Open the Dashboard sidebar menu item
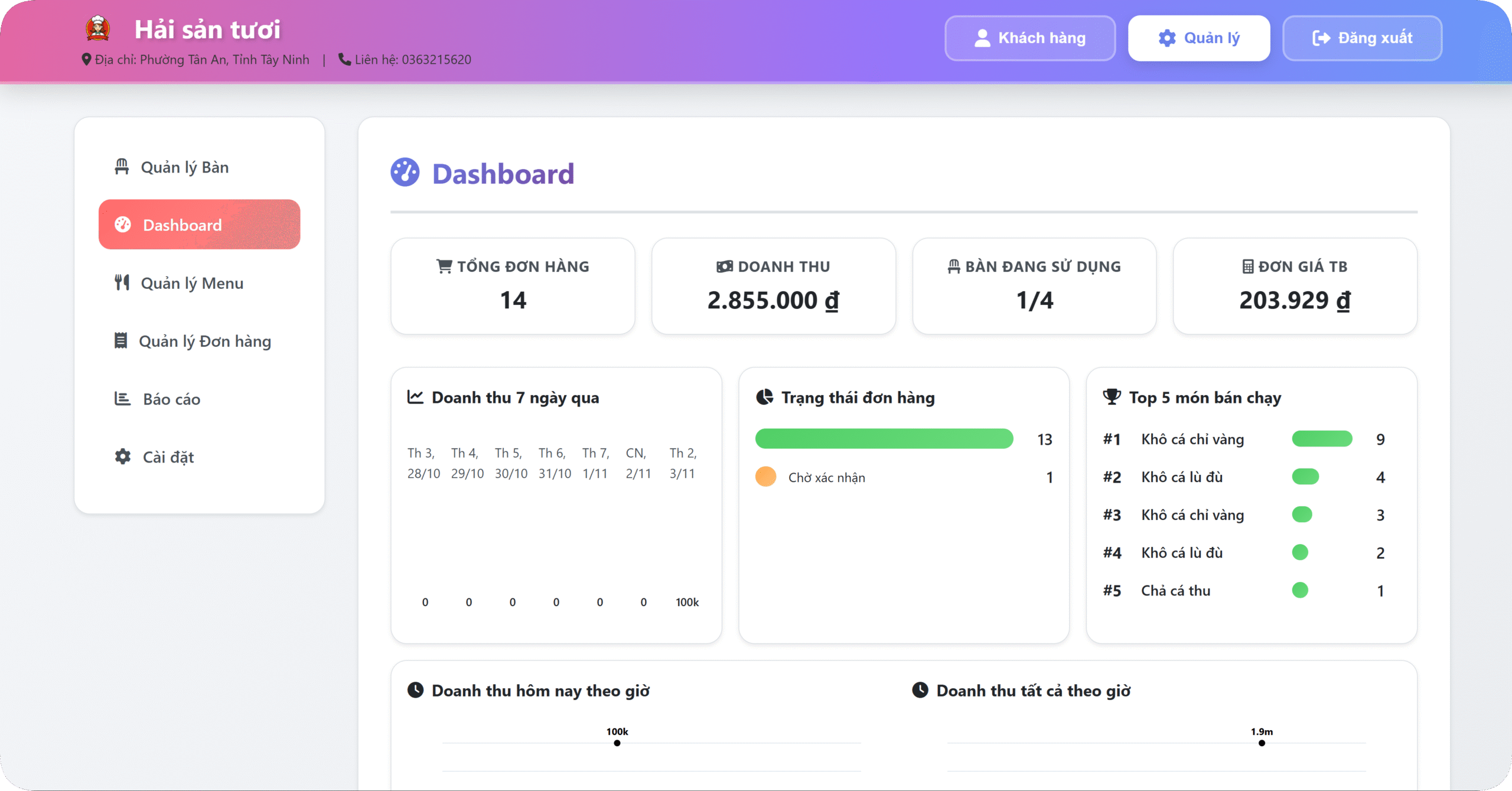 coord(199,224)
